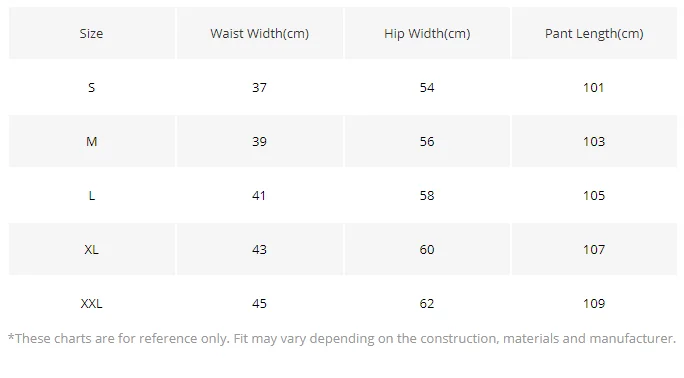The width and height of the screenshot is (684, 378).
Task: Select waist value 37 for size S
Action: (x=260, y=87)
